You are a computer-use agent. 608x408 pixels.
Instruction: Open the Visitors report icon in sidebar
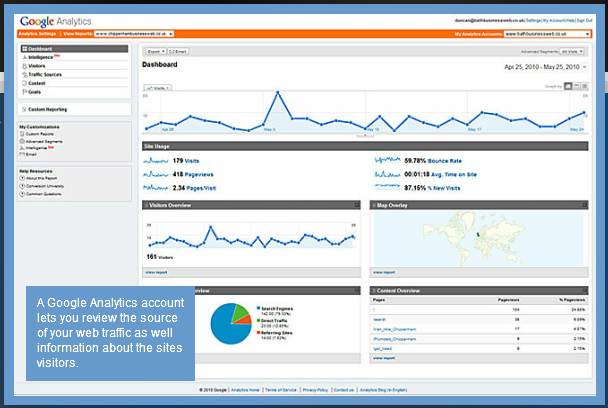(24, 66)
